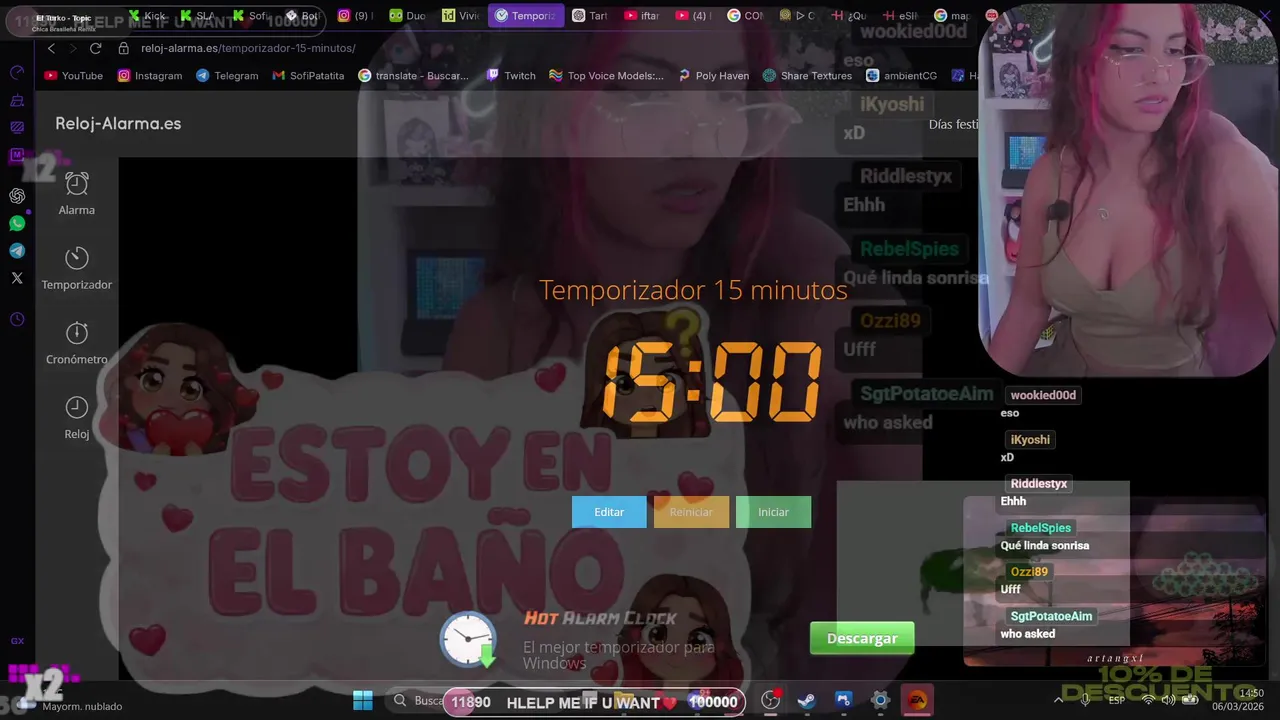
Task: Switch to the map Google tab
Action: (951, 16)
